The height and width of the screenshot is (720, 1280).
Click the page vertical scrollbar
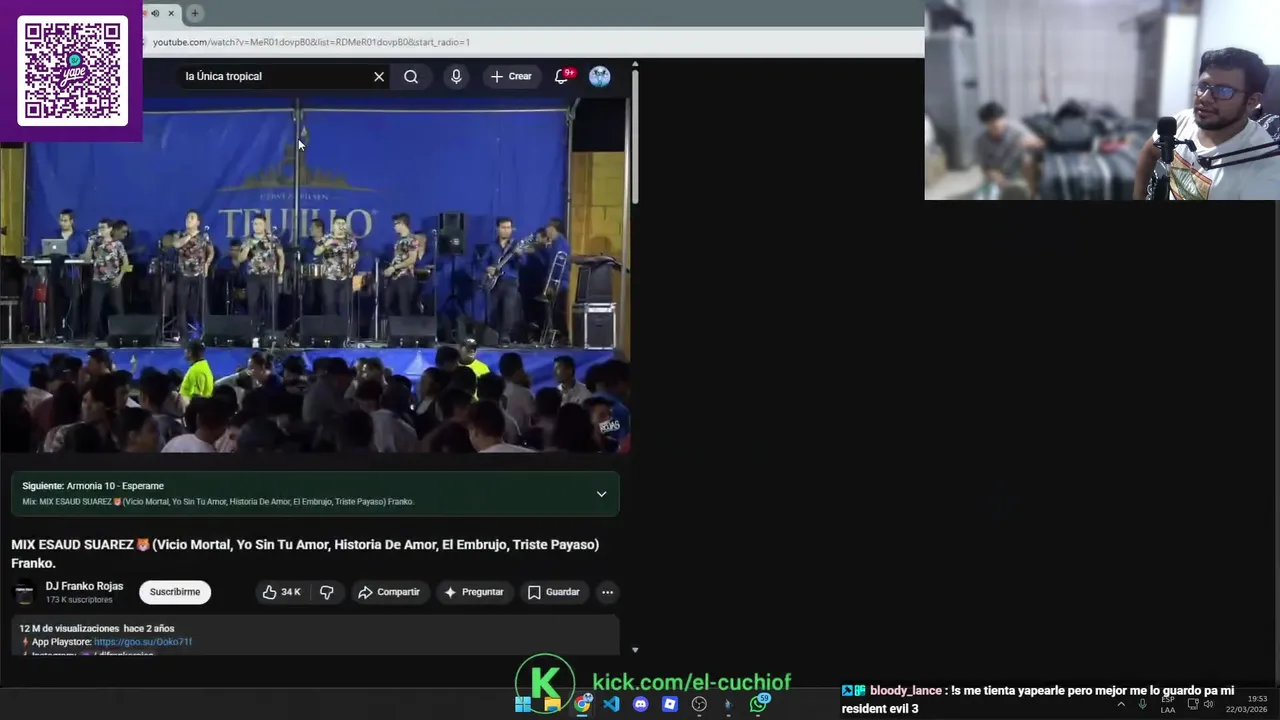point(635,135)
